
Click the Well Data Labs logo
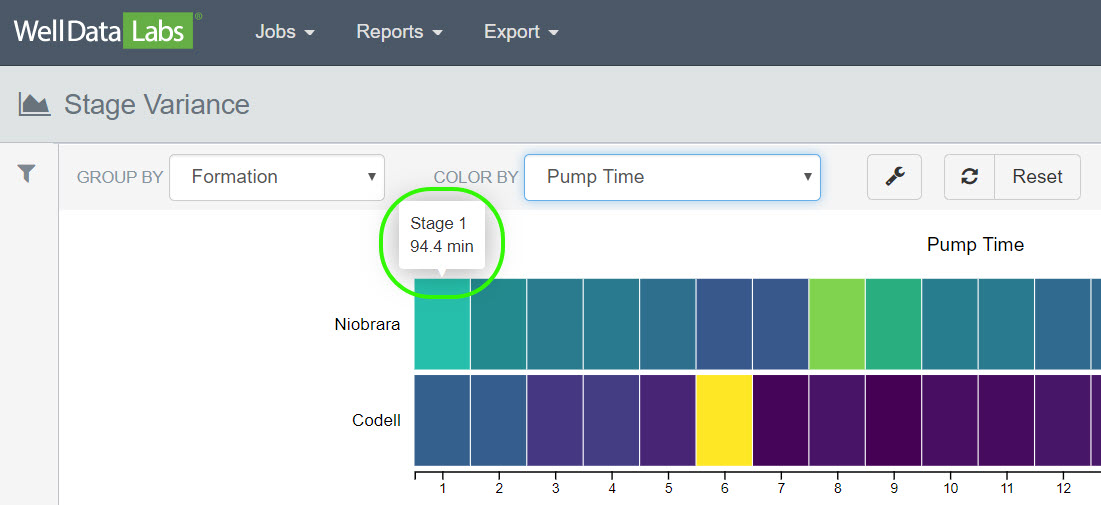[102, 31]
